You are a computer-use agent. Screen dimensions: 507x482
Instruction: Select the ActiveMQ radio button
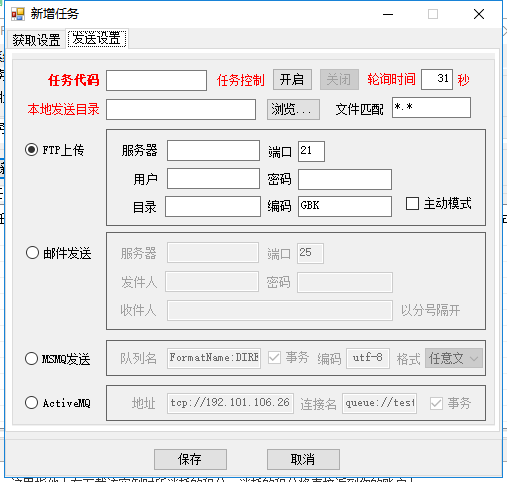point(31,403)
